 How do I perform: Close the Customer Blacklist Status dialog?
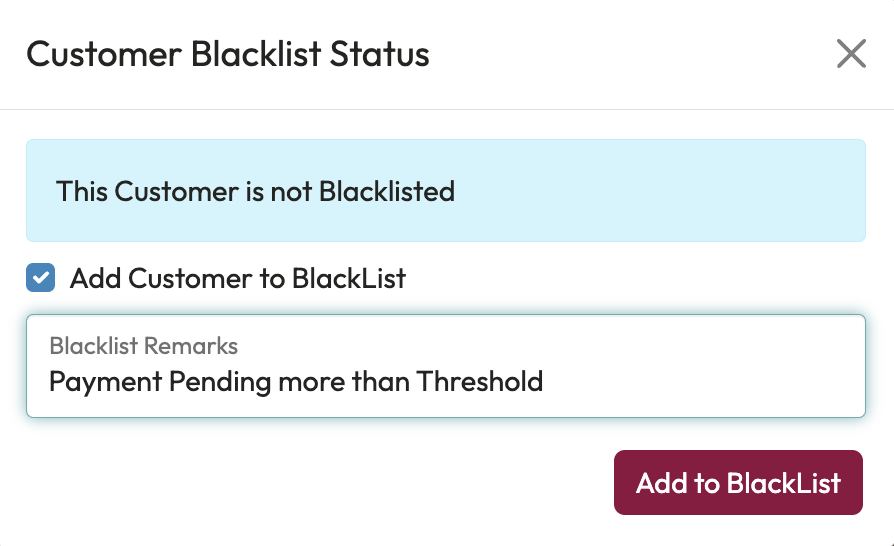pyautogui.click(x=851, y=54)
